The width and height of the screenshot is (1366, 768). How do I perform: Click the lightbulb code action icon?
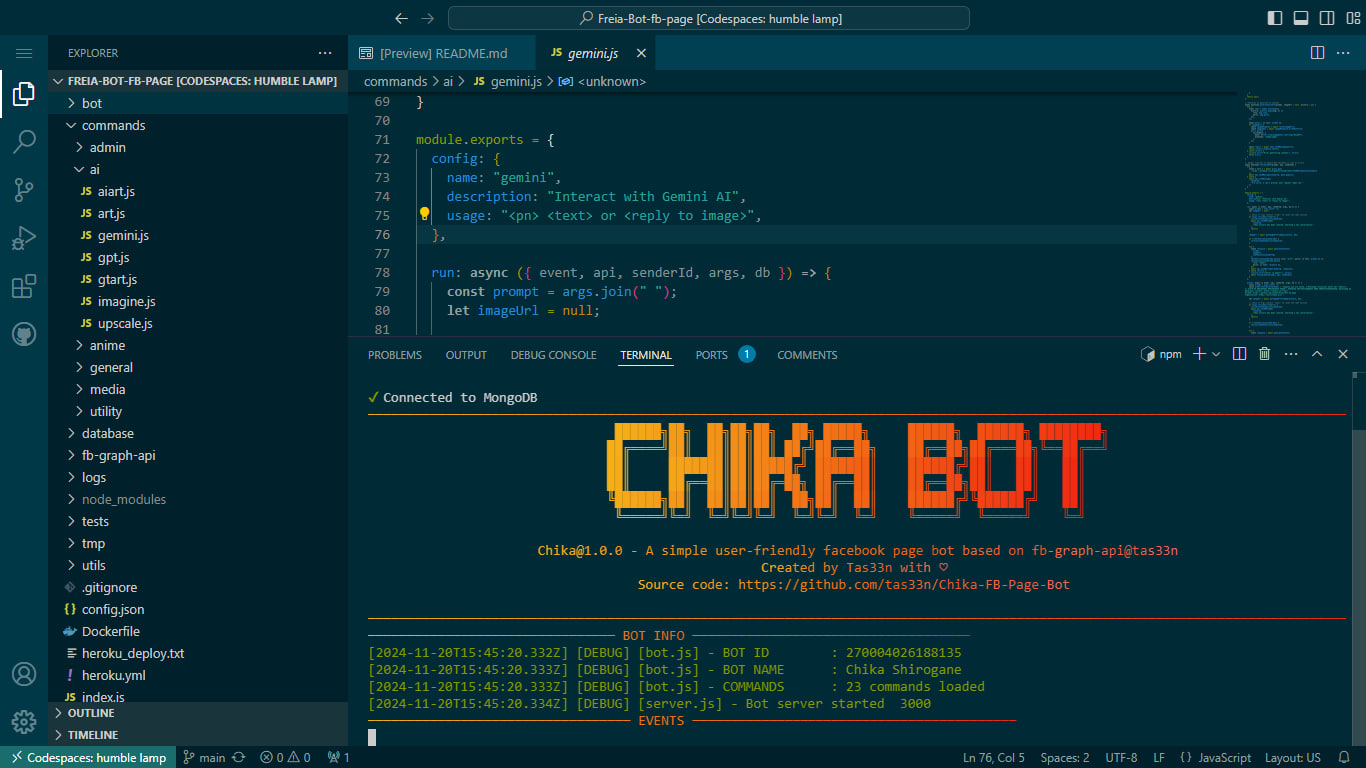click(x=424, y=214)
